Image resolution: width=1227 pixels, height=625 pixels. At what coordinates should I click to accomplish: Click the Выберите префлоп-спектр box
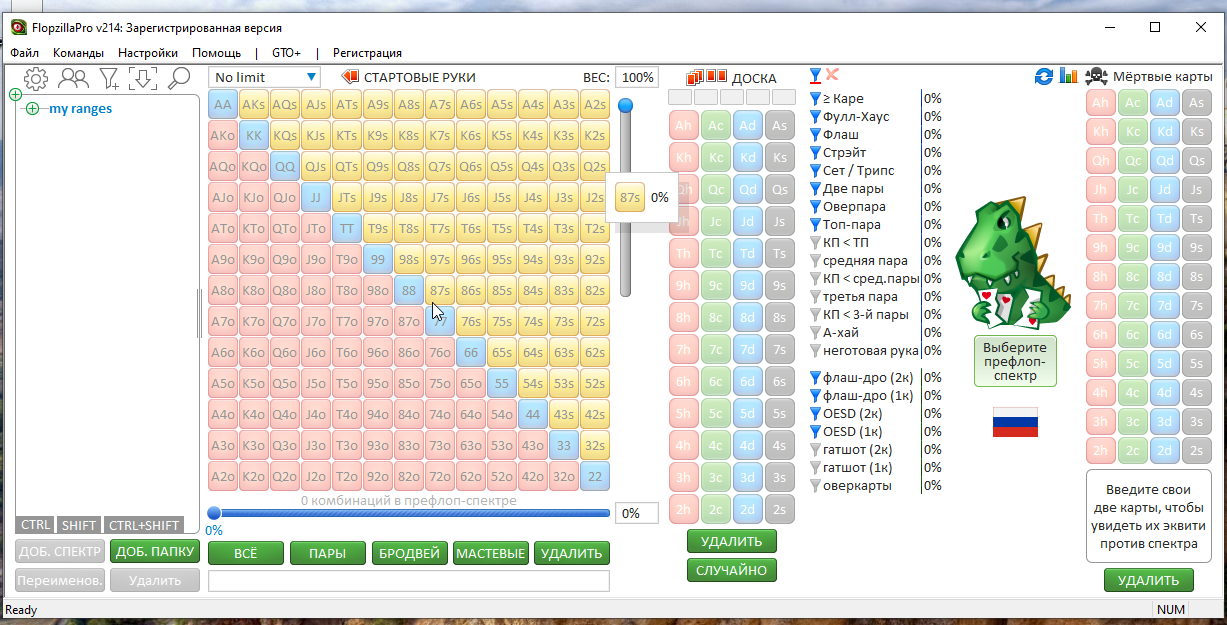click(x=1015, y=361)
